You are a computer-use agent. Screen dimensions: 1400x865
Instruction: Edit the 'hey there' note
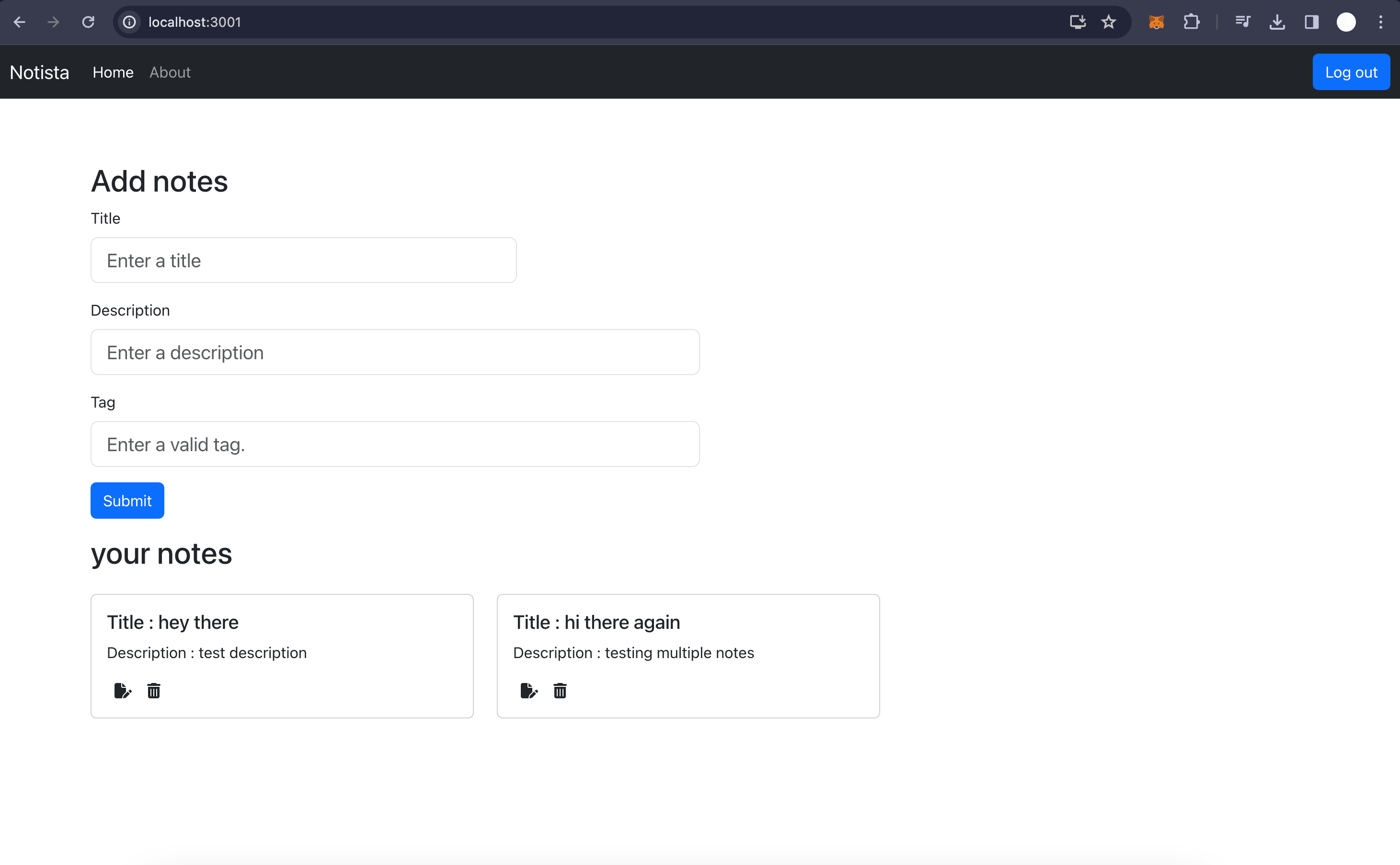123,691
